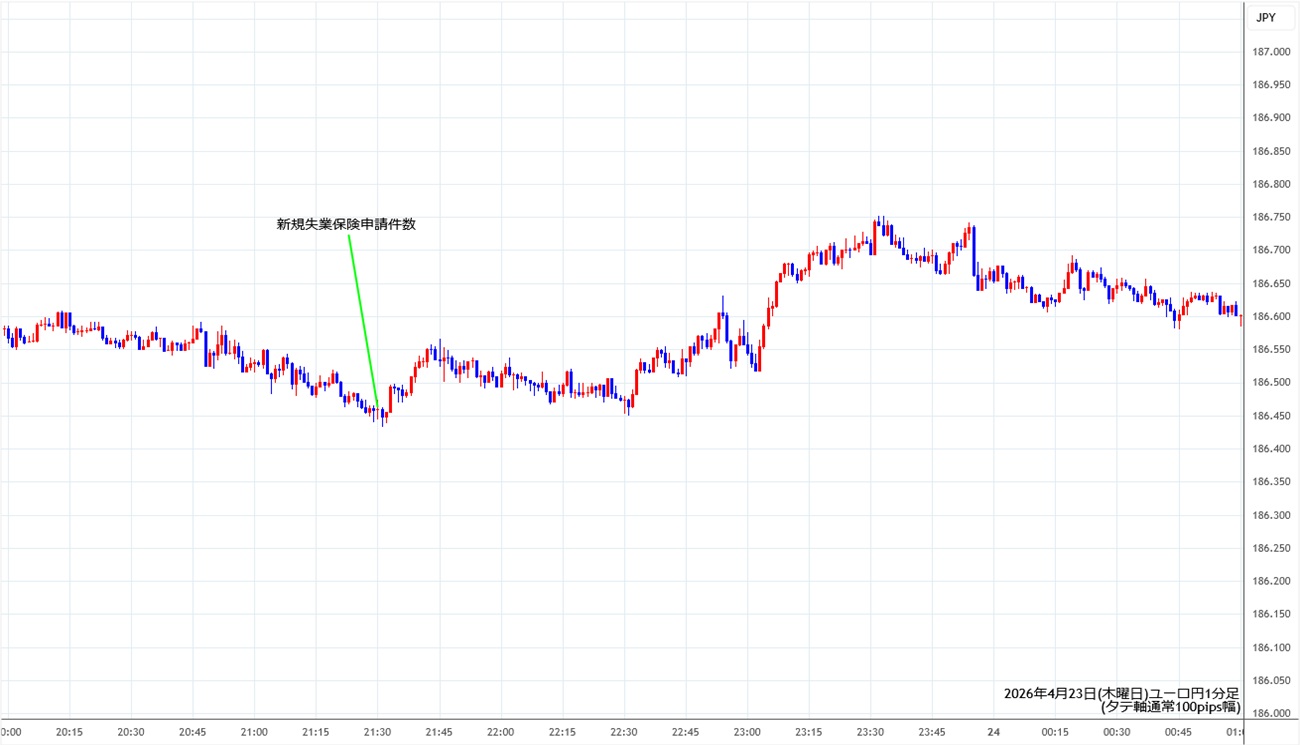This screenshot has height=745, width=1300.
Task: Click the 186.500 price axis label
Action: pyautogui.click(x=1271, y=383)
